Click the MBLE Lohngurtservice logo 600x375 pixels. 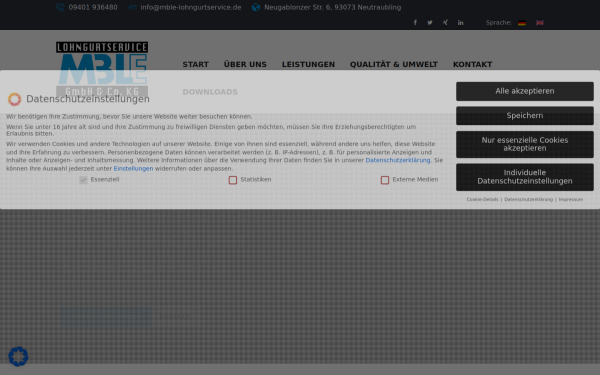tap(102, 69)
